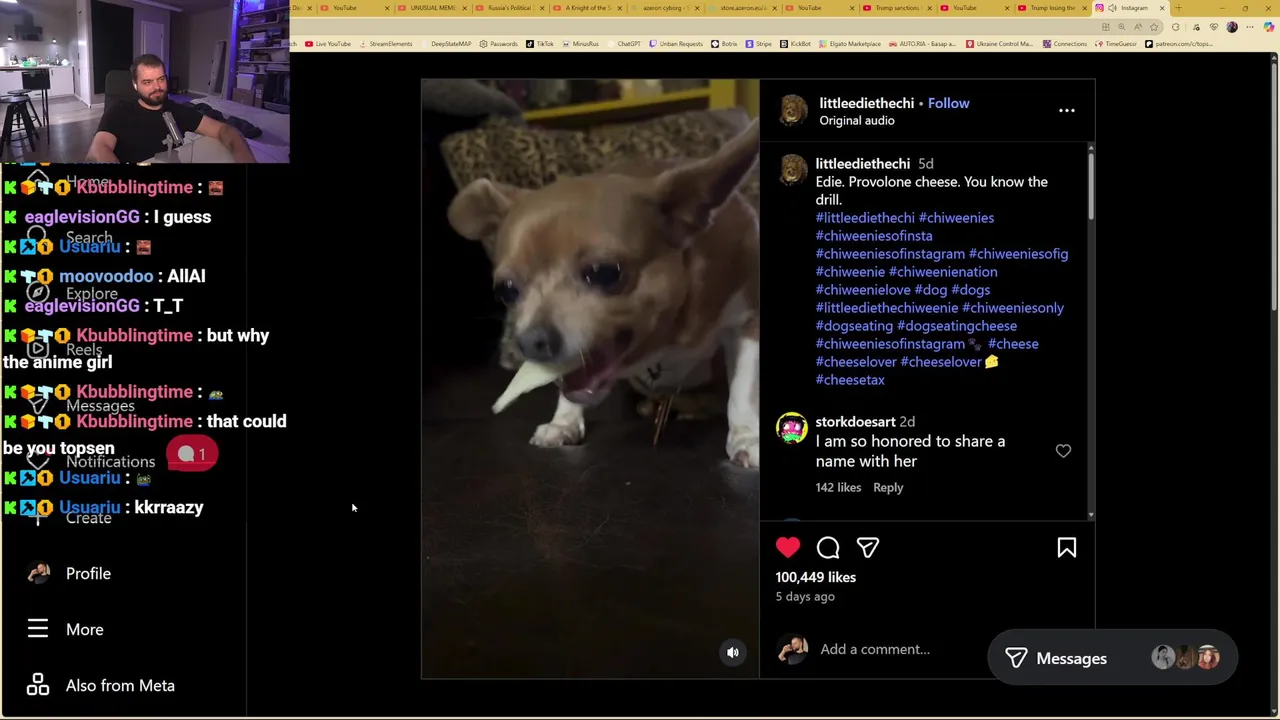Toggle video sound with the speaker icon
Screen dimensions: 1280x720
(x=733, y=652)
